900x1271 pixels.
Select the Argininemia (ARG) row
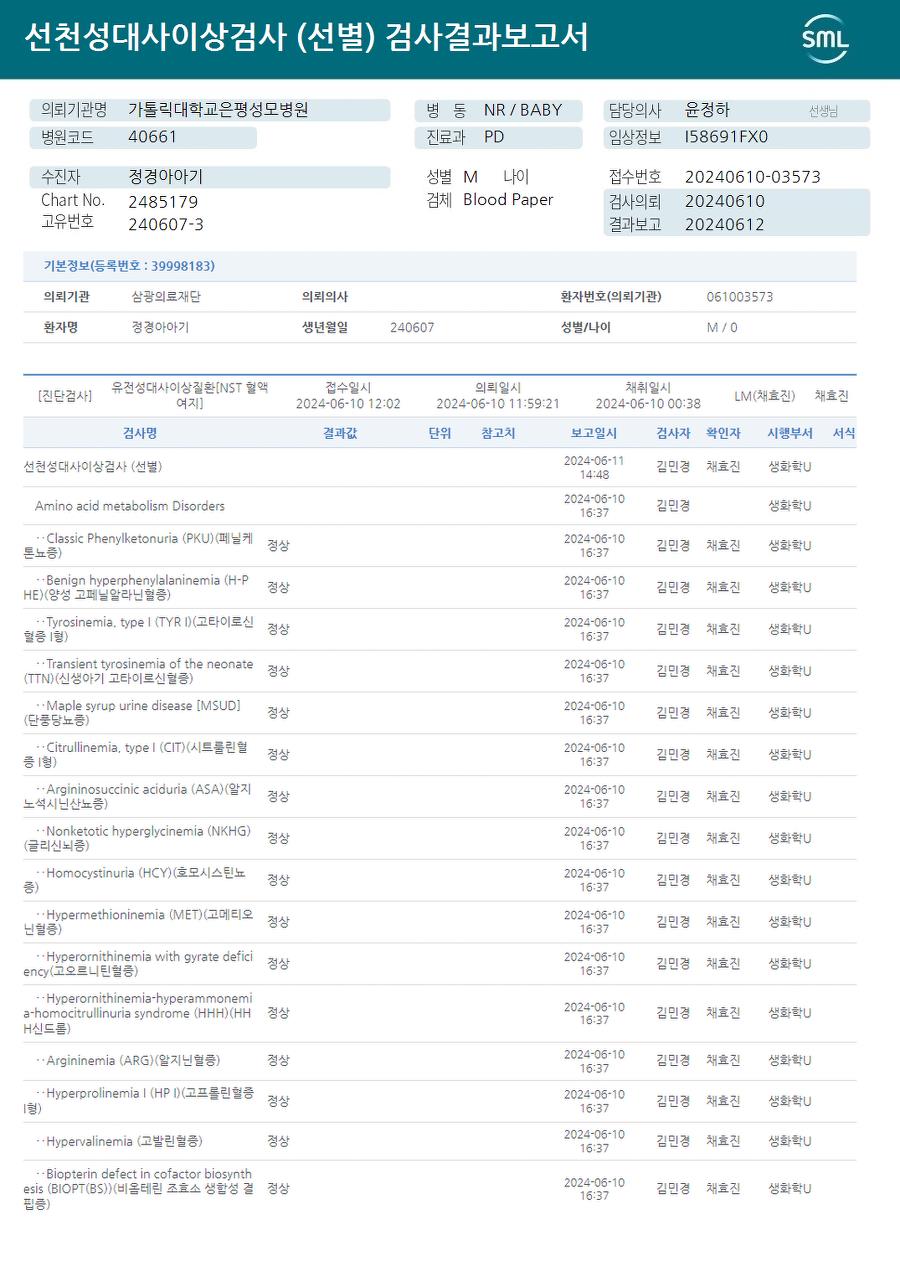pos(440,1061)
